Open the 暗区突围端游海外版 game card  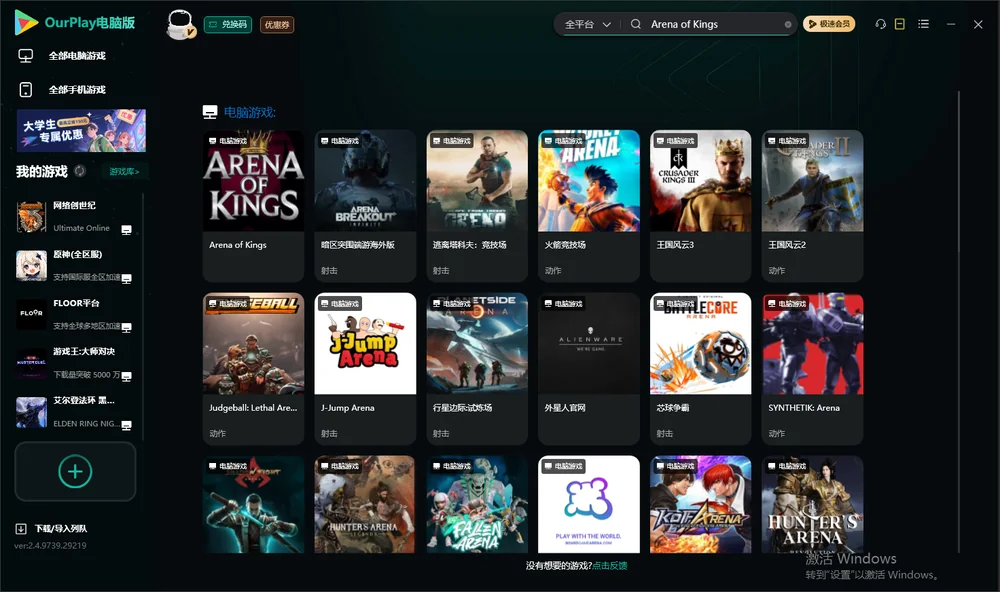365,205
